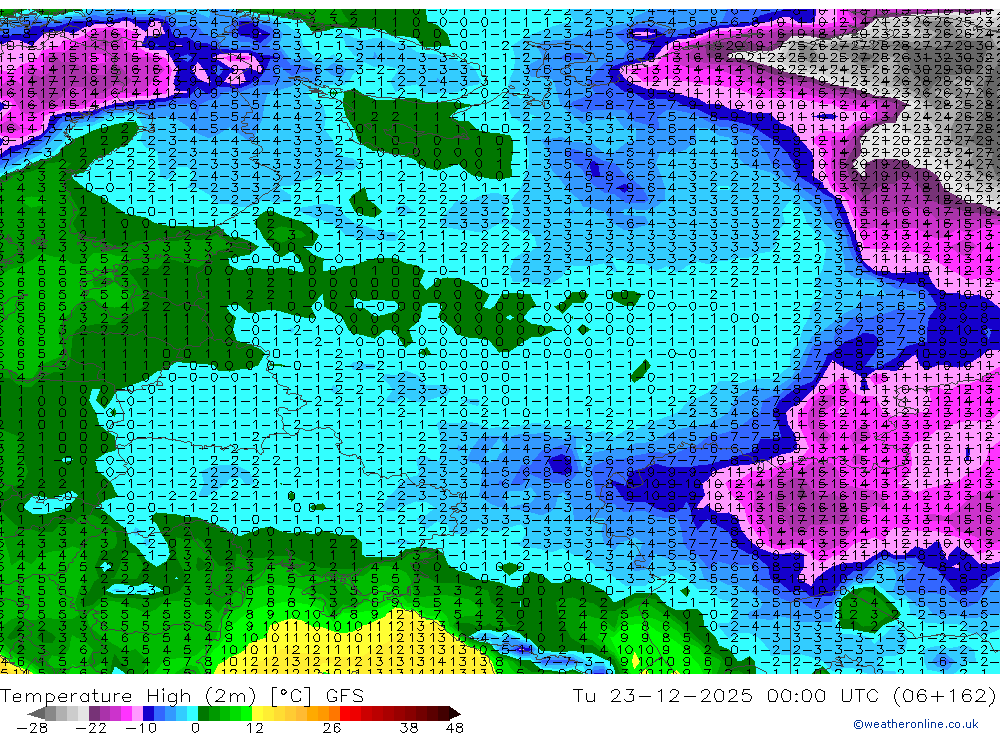1000x733 pixels.
Task: Click the '26' legend label
Action: 332,727
